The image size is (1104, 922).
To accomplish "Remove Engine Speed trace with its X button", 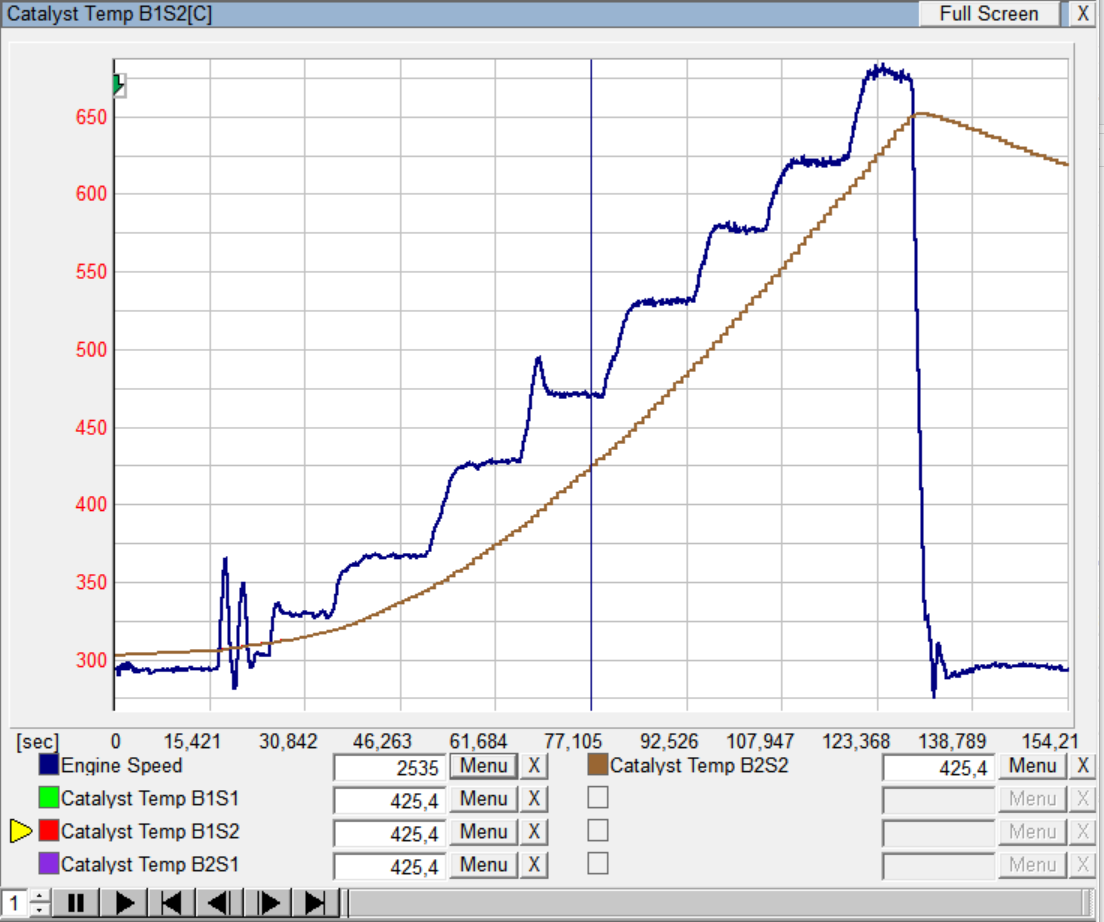I will (534, 767).
